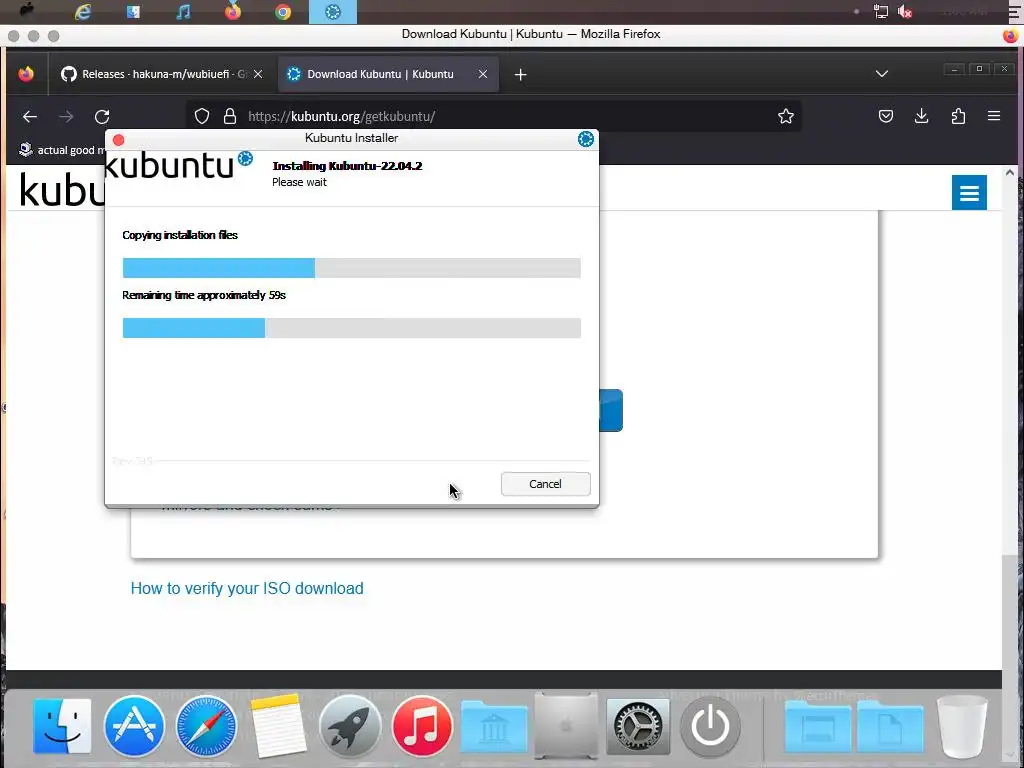Open a new Firefox tab

pyautogui.click(x=520, y=75)
